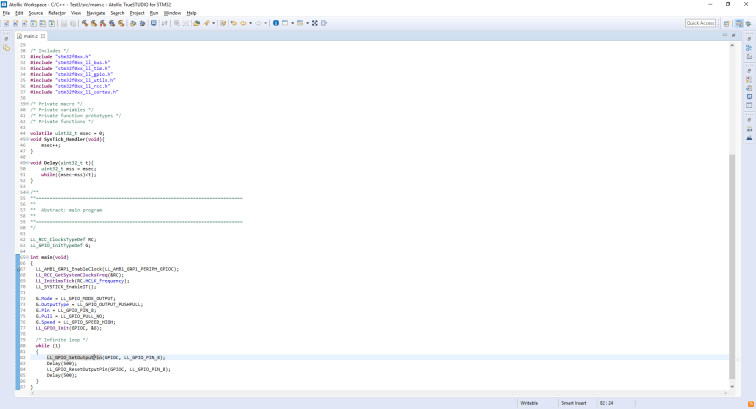756x409 pixels.
Task: Select the main.c editor tab
Action: pyautogui.click(x=30, y=36)
